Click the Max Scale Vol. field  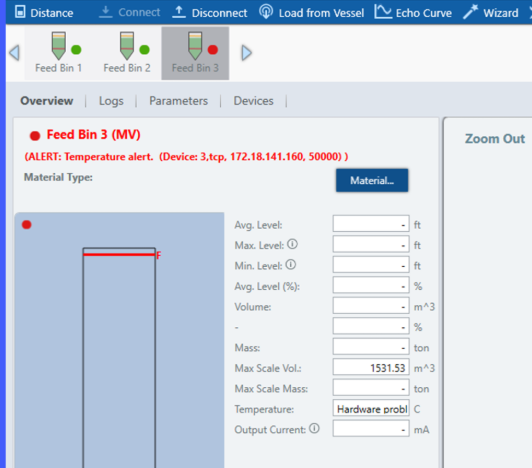(371, 368)
